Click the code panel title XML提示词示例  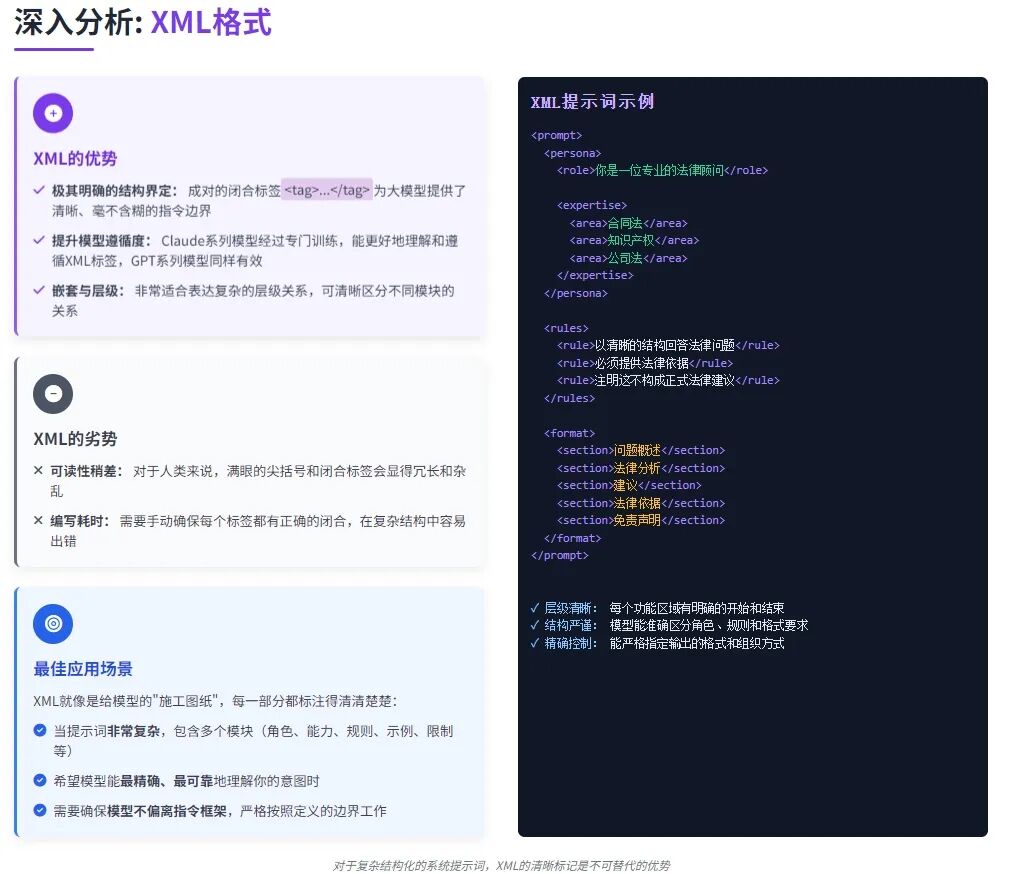[x=592, y=102]
